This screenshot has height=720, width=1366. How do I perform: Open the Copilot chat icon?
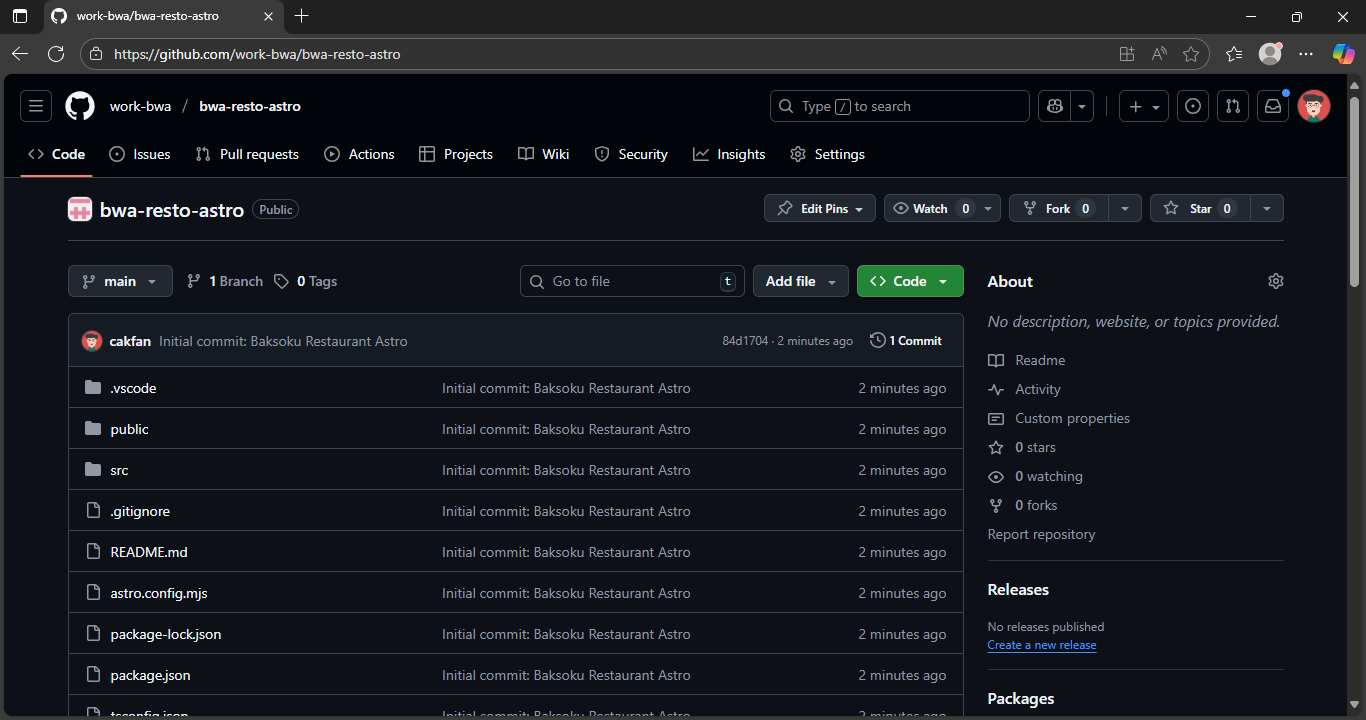tap(1054, 105)
